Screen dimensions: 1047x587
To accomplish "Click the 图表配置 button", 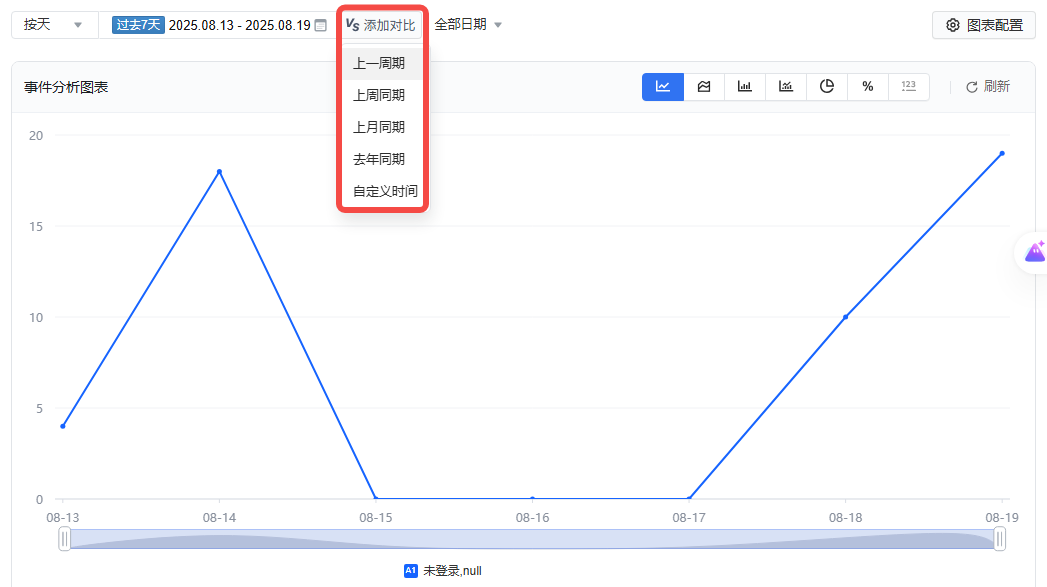I will pos(984,25).
